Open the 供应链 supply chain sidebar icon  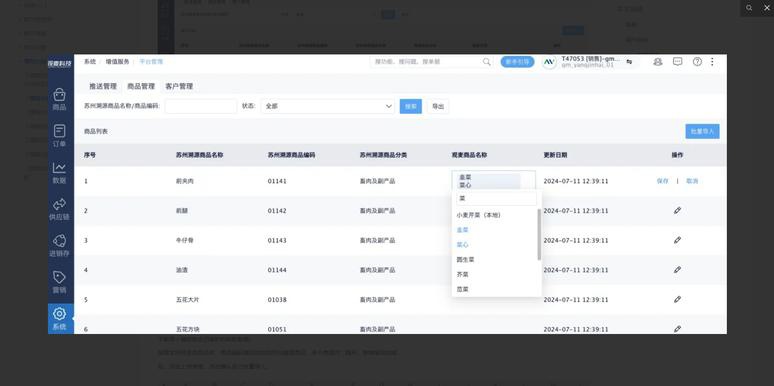click(59, 209)
